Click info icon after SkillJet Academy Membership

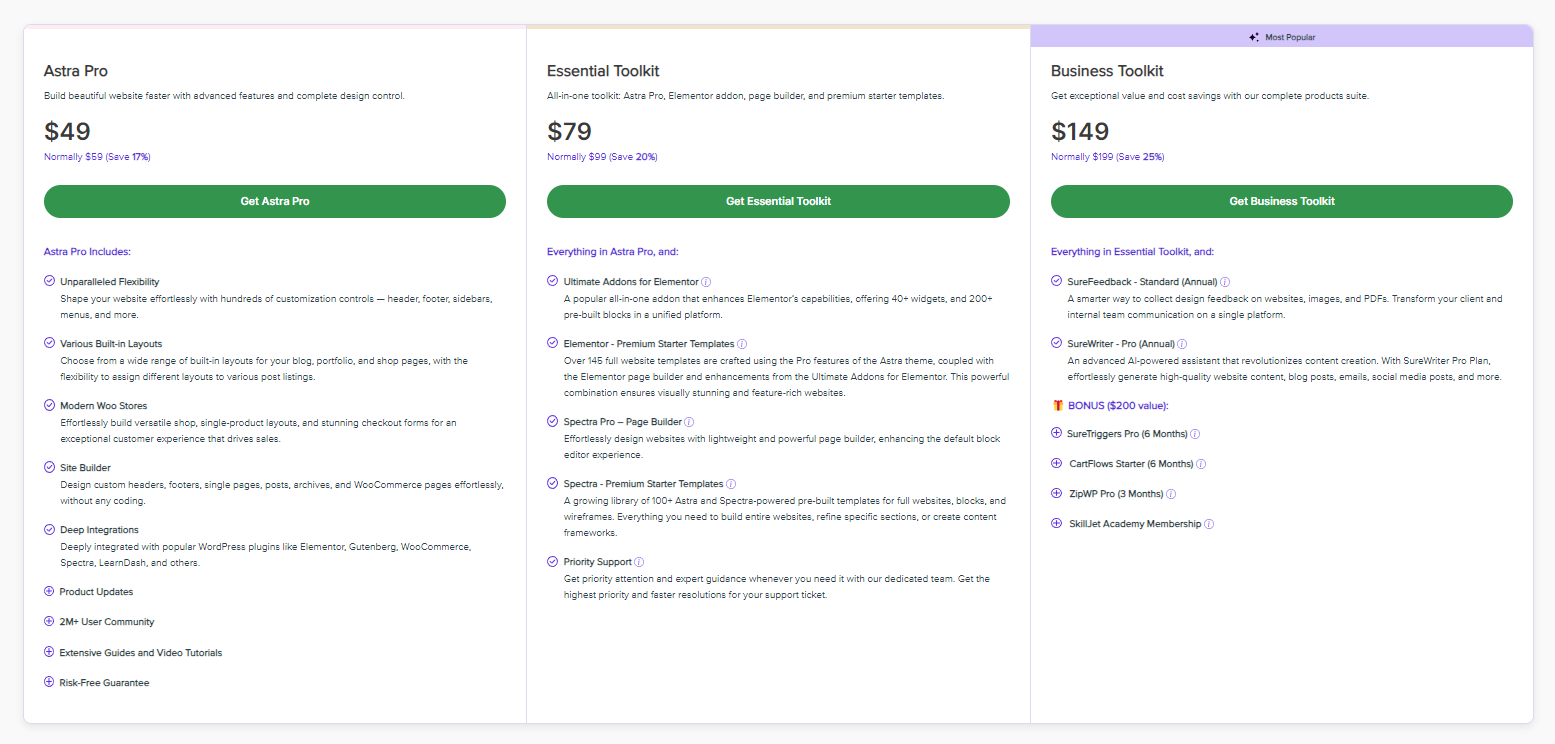[1209, 524]
